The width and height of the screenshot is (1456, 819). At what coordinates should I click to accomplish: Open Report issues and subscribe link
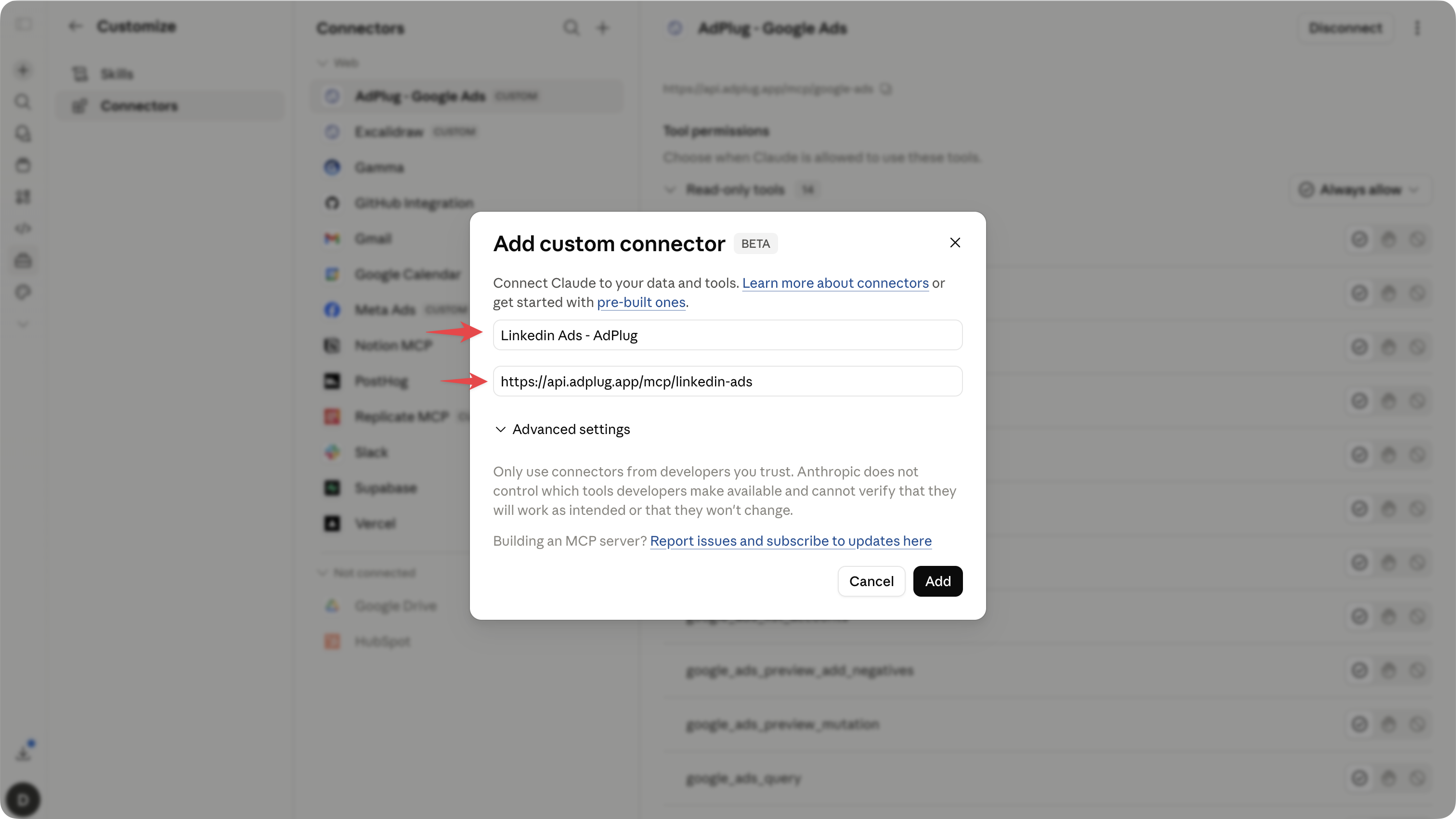[790, 540]
